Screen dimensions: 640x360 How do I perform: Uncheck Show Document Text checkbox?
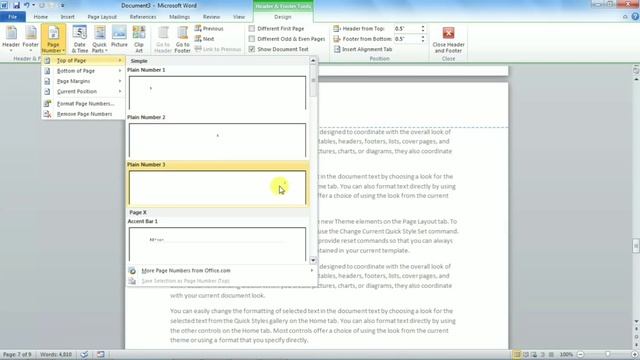pos(252,49)
